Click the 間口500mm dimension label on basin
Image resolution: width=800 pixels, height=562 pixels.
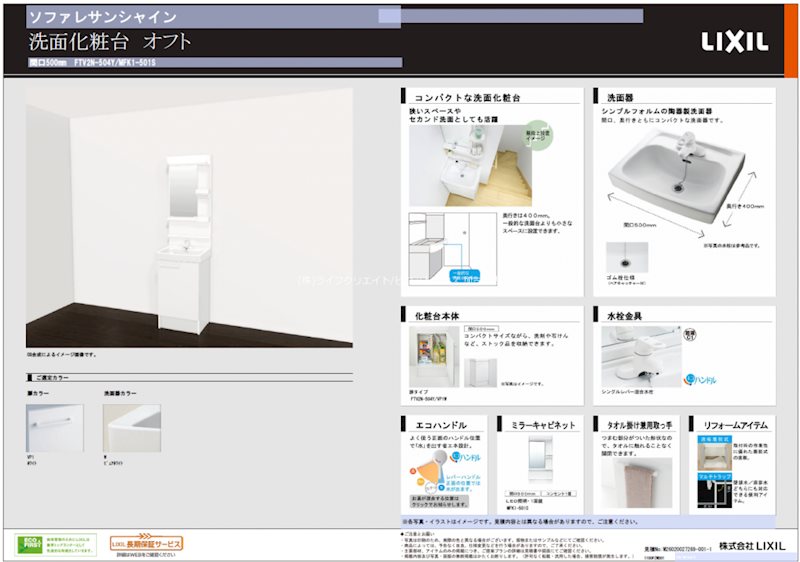click(640, 224)
